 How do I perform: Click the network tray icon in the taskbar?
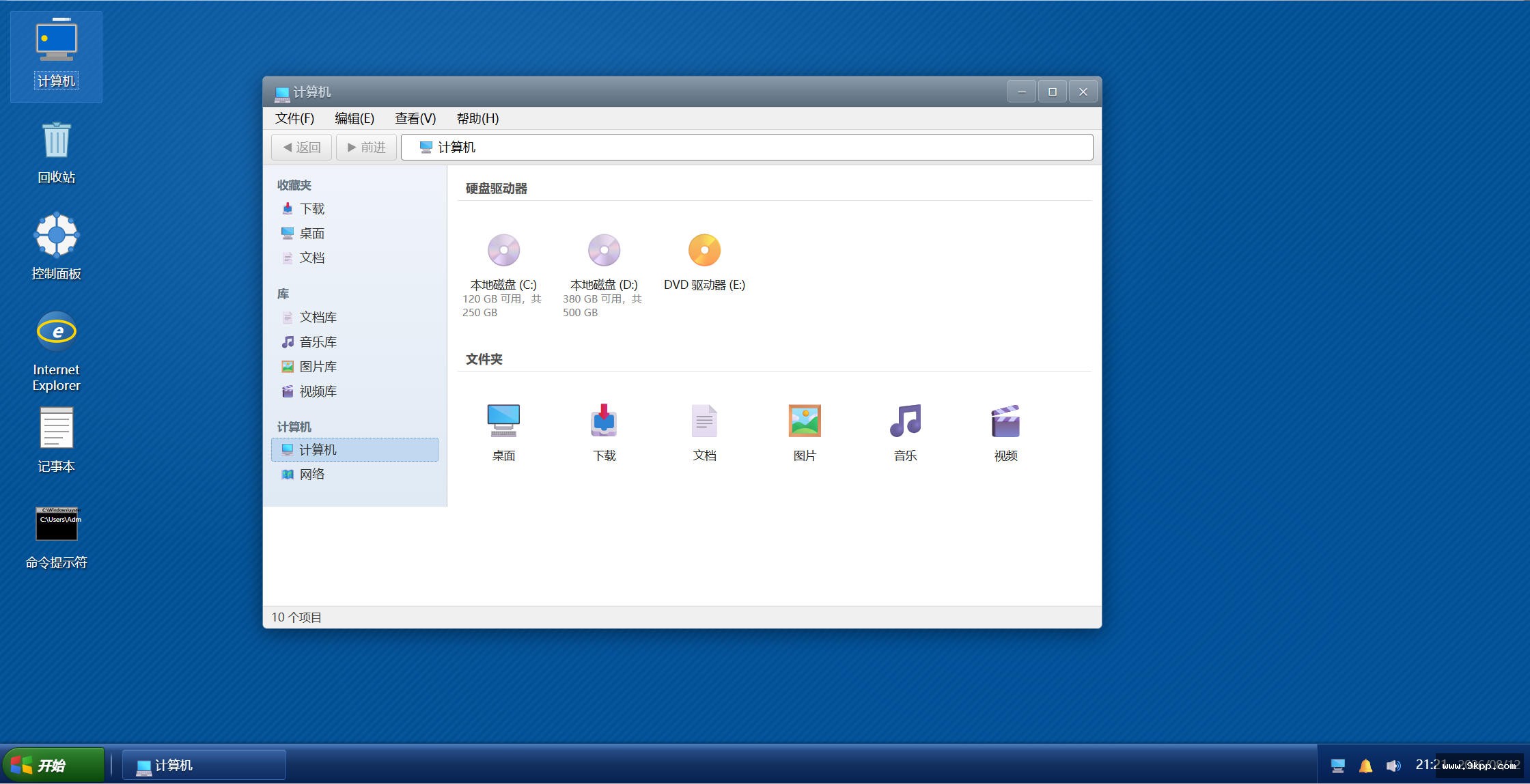(x=1337, y=766)
